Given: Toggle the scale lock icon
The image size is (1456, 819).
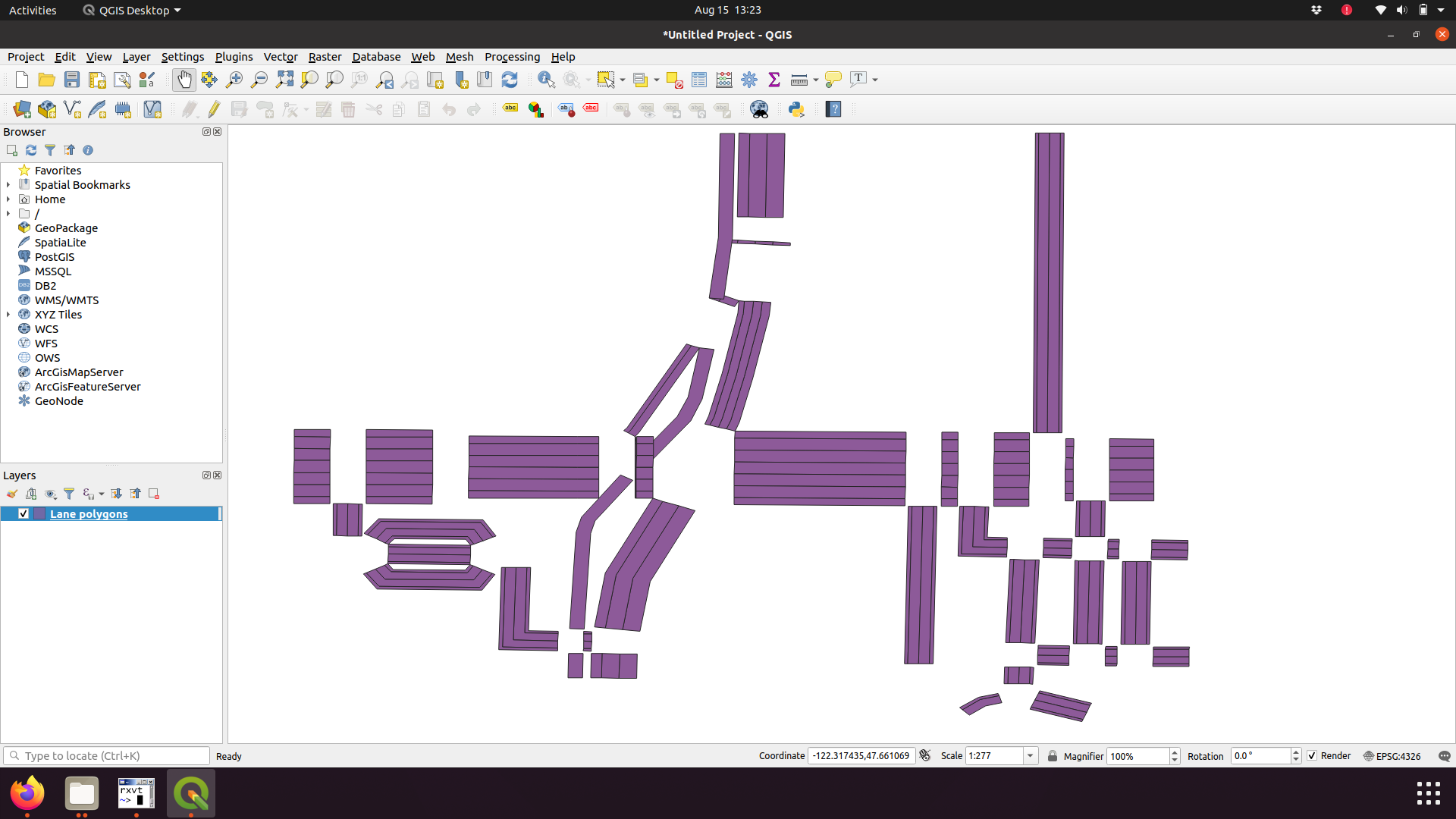Looking at the screenshot, I should point(1053,756).
